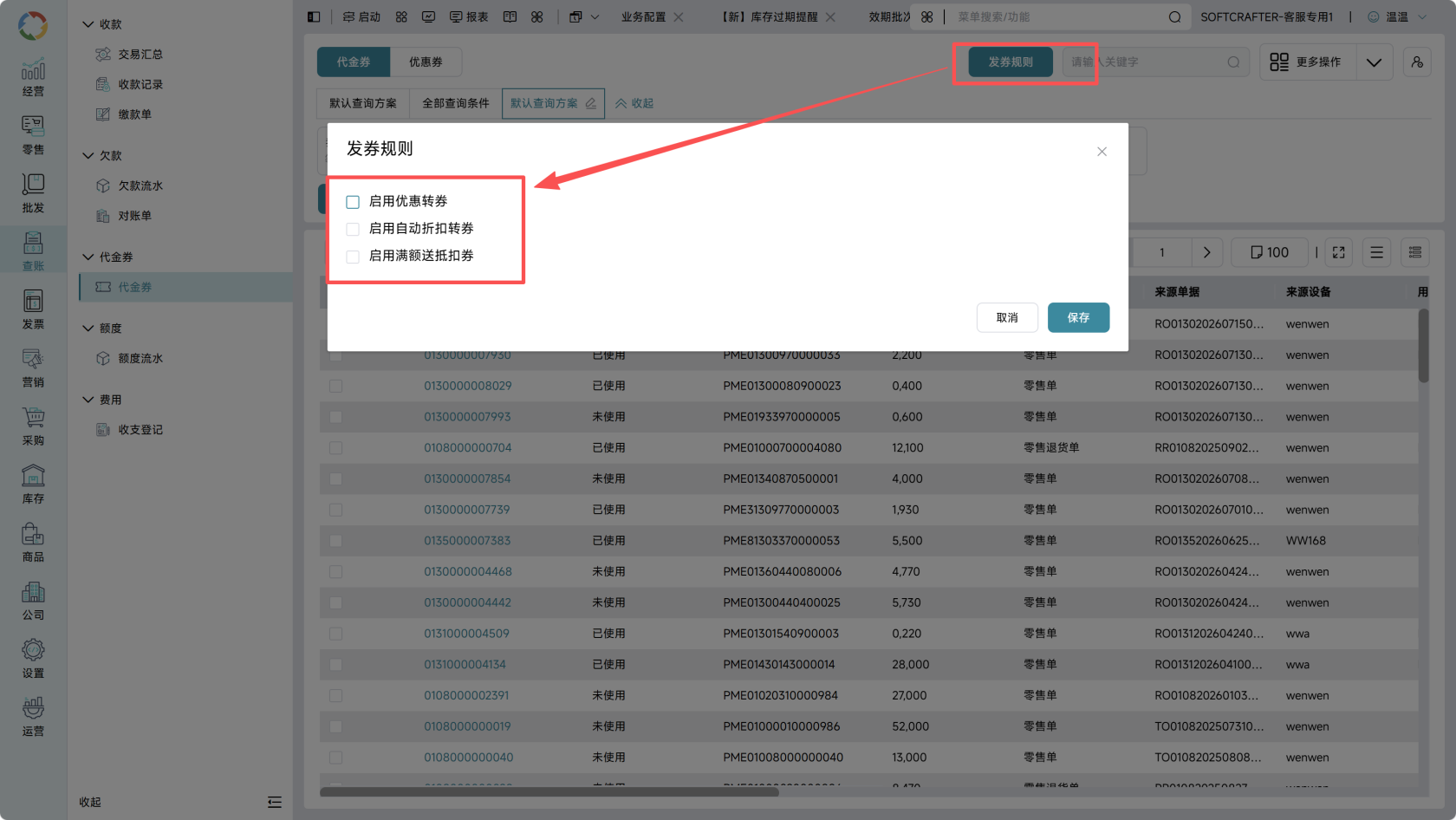
Task: Collapse the 收款 tree group
Action: [88, 24]
